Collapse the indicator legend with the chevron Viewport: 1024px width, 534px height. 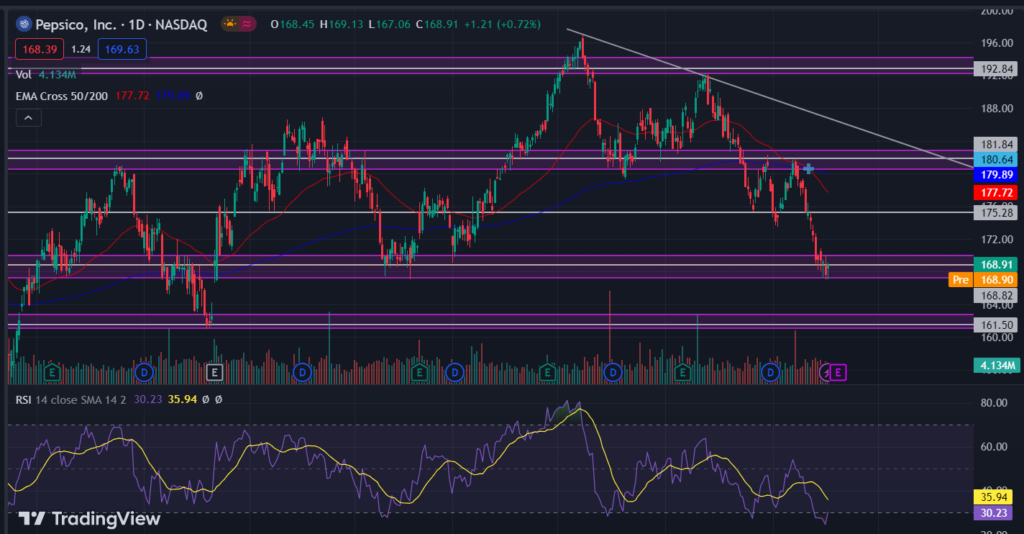[x=28, y=118]
